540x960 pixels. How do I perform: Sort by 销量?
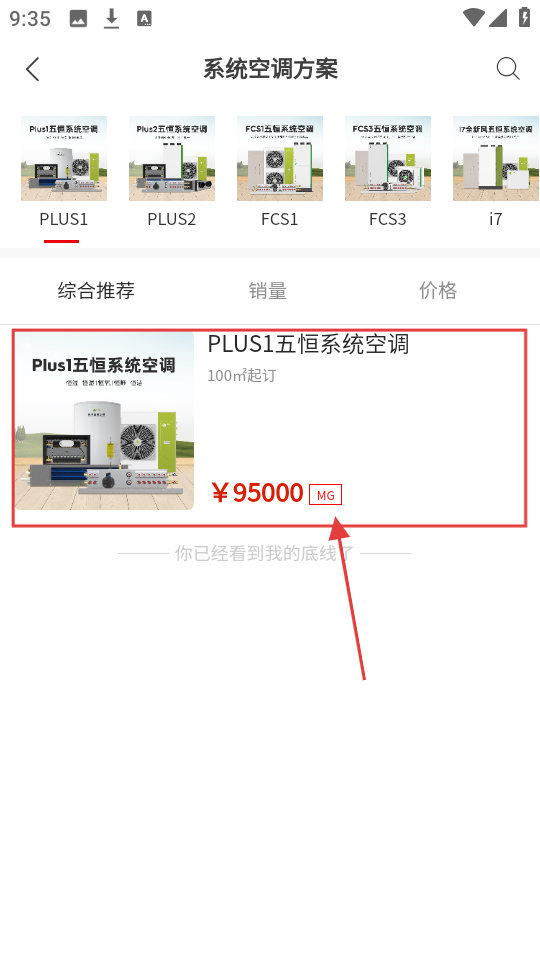click(268, 290)
